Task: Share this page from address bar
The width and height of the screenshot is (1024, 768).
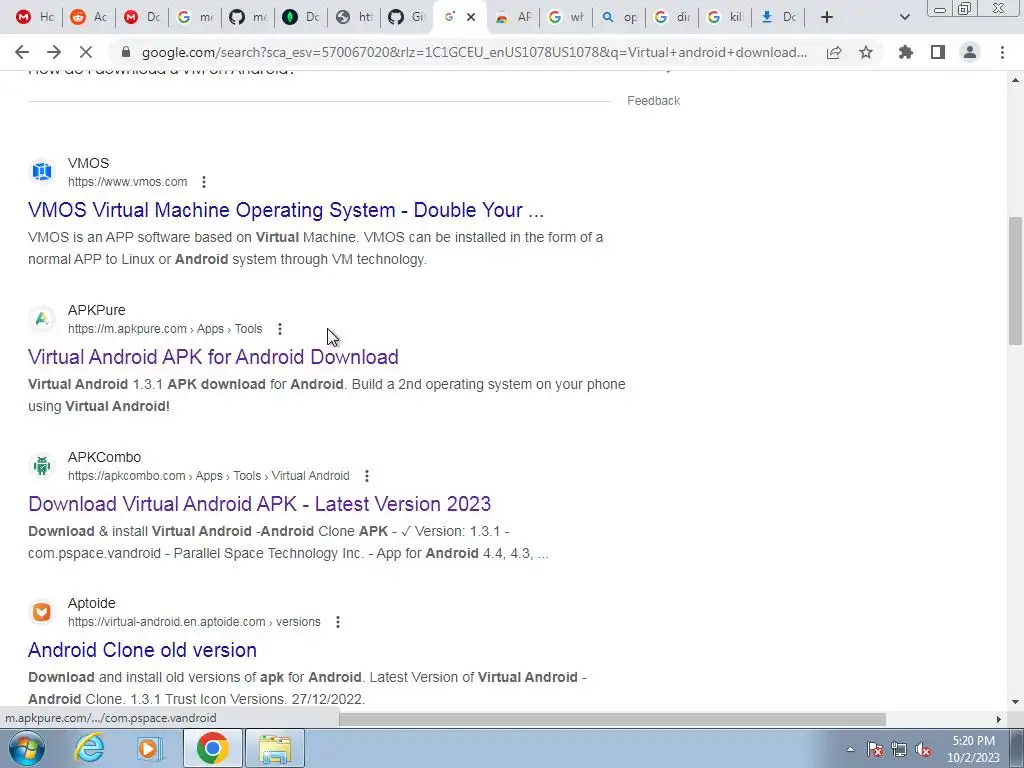Action: pos(834,53)
